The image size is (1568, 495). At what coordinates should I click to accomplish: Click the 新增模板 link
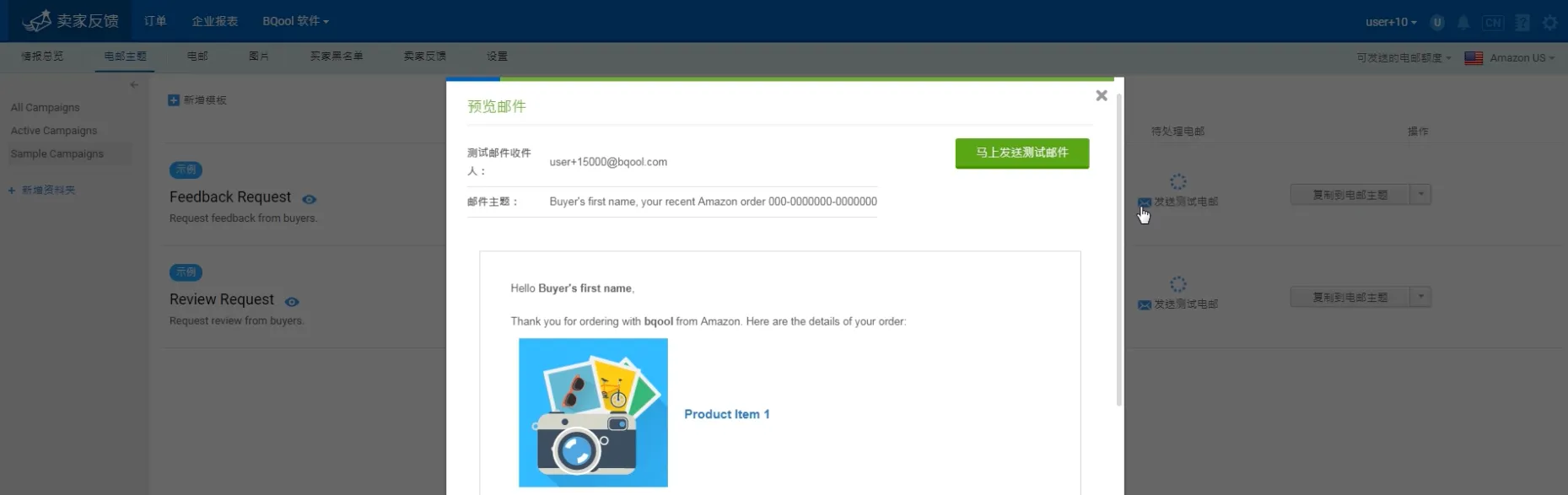[205, 100]
